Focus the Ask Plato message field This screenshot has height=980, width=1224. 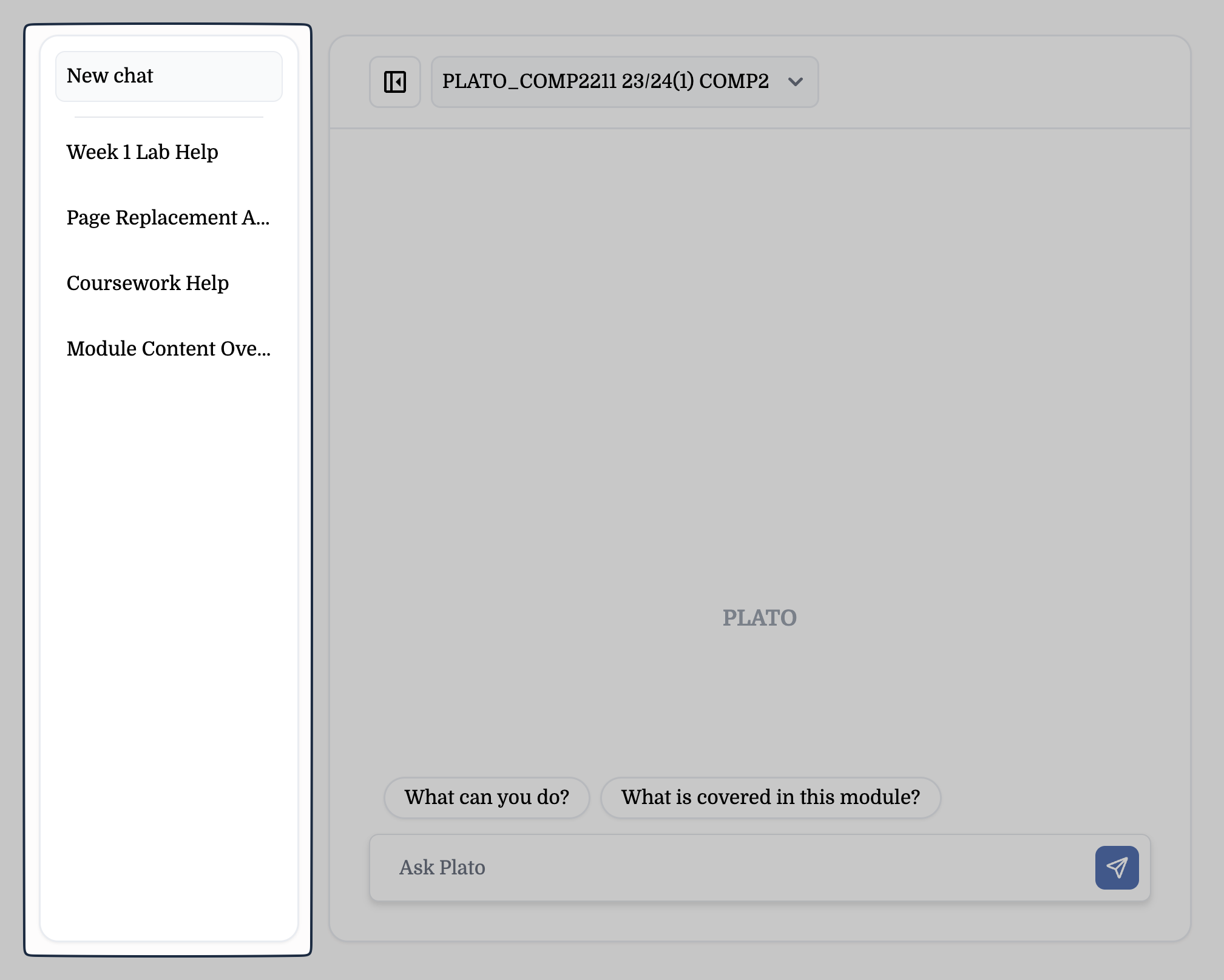[x=728, y=868]
